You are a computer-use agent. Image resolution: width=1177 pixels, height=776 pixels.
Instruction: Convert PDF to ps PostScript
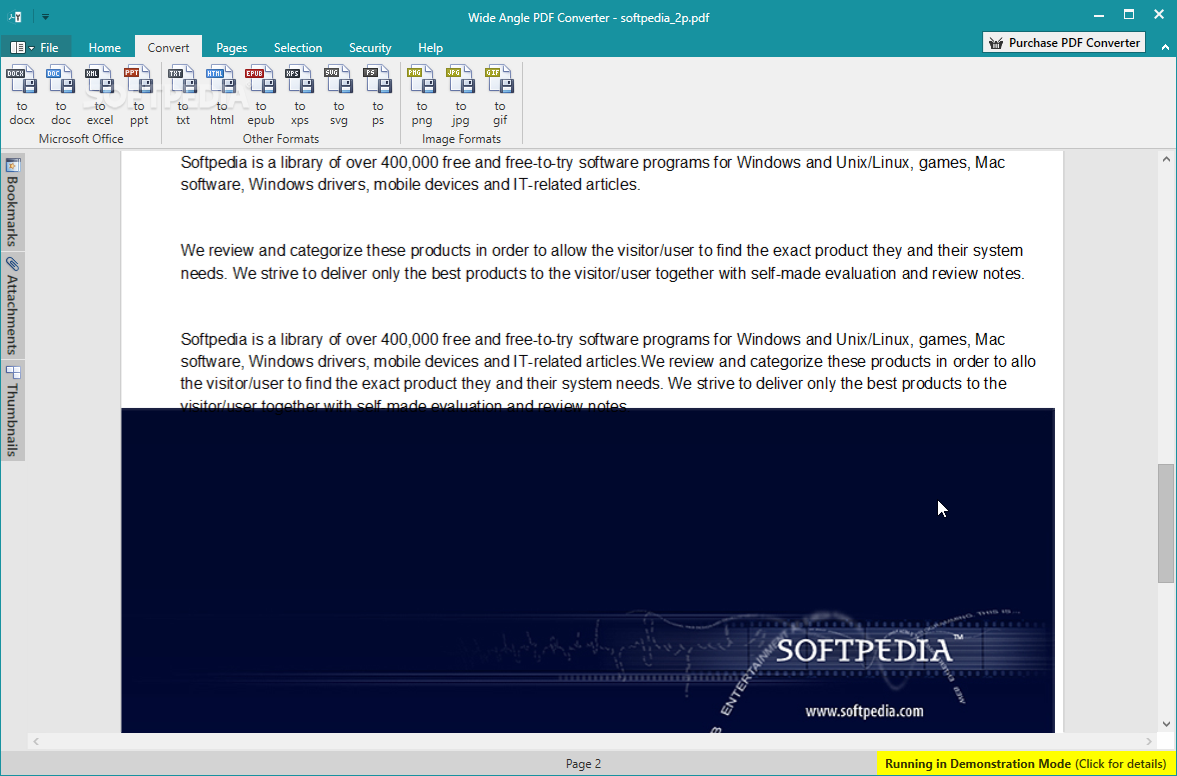click(378, 95)
